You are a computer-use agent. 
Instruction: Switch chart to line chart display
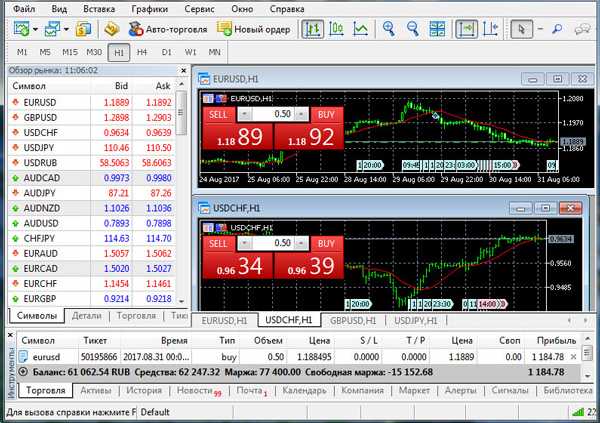coord(361,29)
